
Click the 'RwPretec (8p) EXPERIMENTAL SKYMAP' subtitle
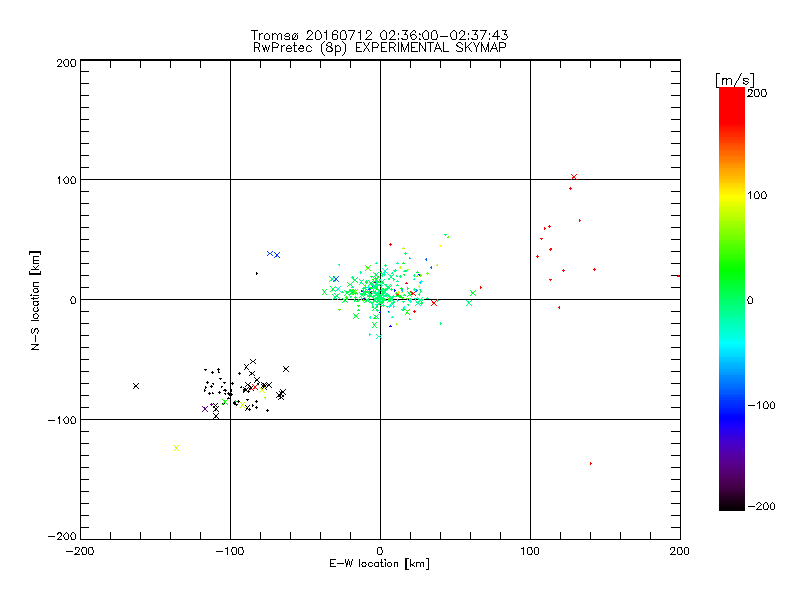tap(379, 48)
